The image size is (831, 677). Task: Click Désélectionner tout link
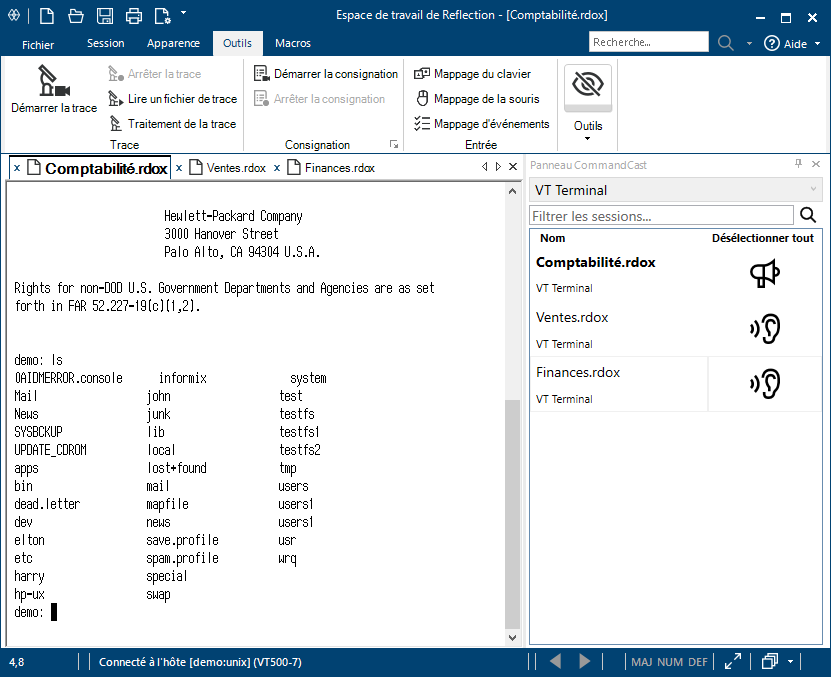(762, 238)
